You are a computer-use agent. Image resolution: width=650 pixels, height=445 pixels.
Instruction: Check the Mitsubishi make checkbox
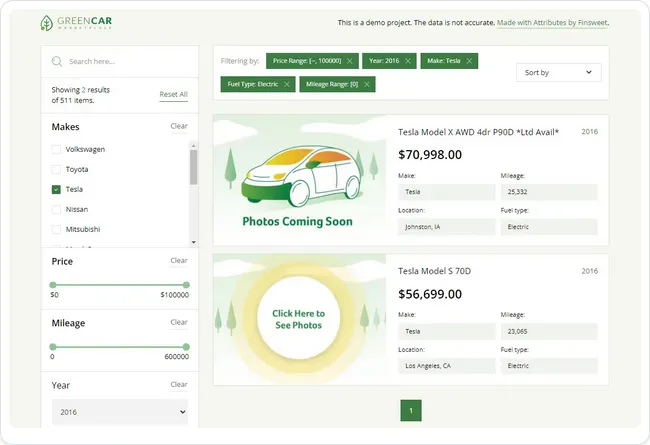tap(56, 229)
